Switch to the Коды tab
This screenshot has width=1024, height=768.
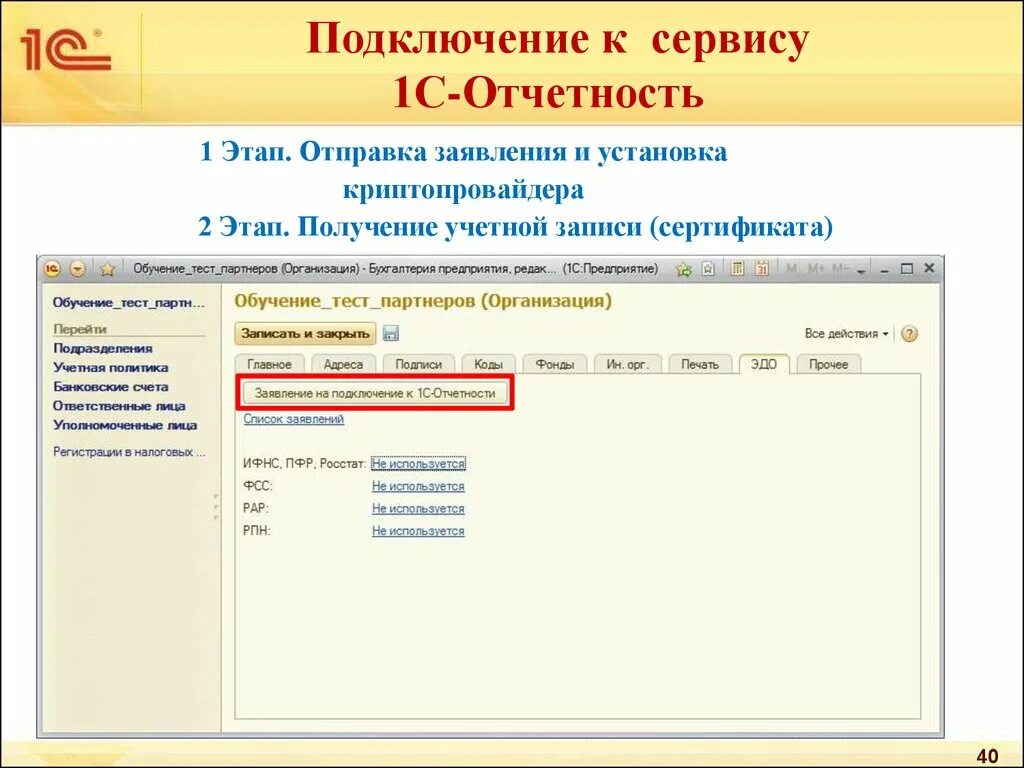coord(488,364)
